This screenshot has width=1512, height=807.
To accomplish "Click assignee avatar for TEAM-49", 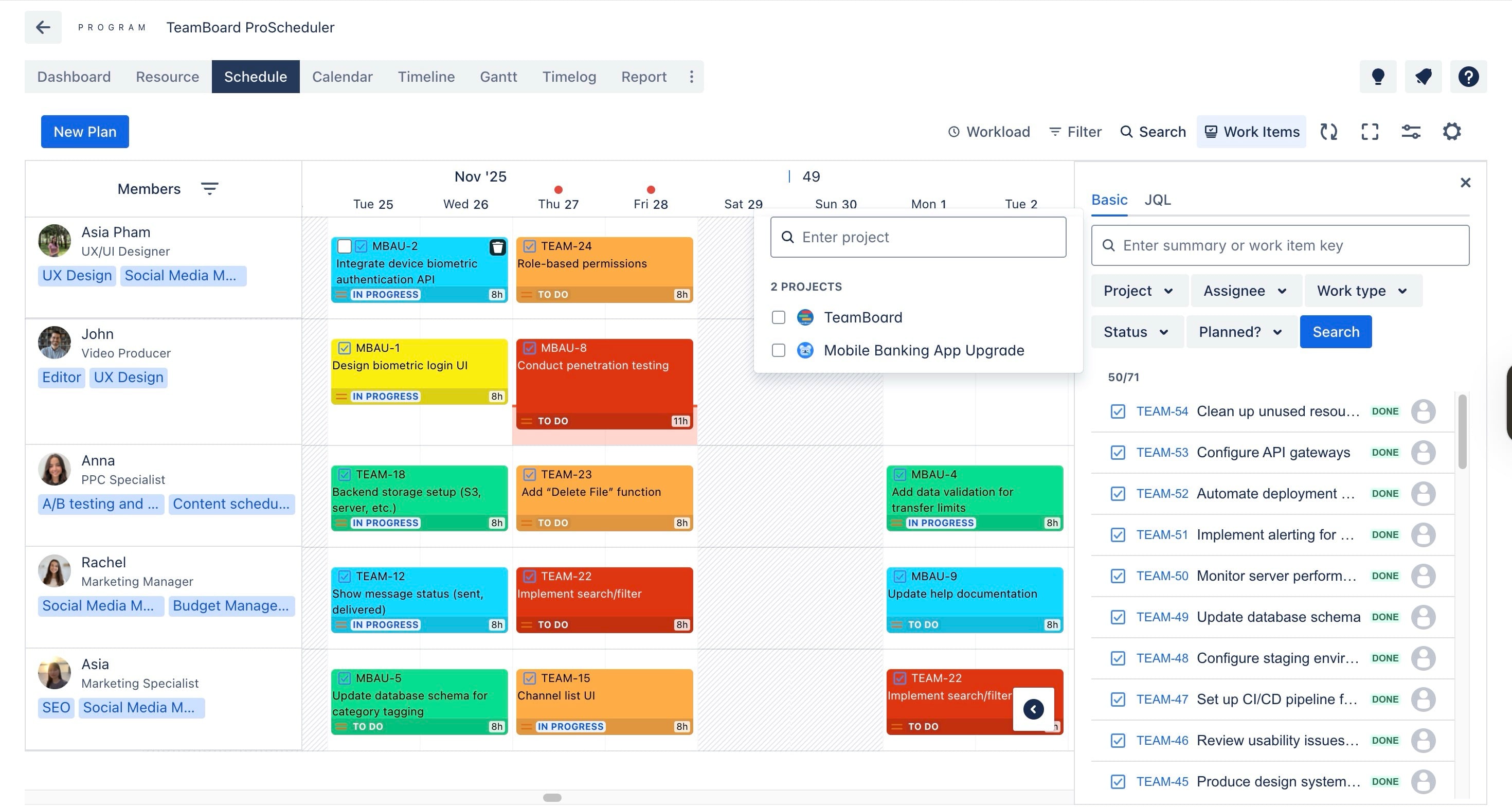I will coord(1423,617).
